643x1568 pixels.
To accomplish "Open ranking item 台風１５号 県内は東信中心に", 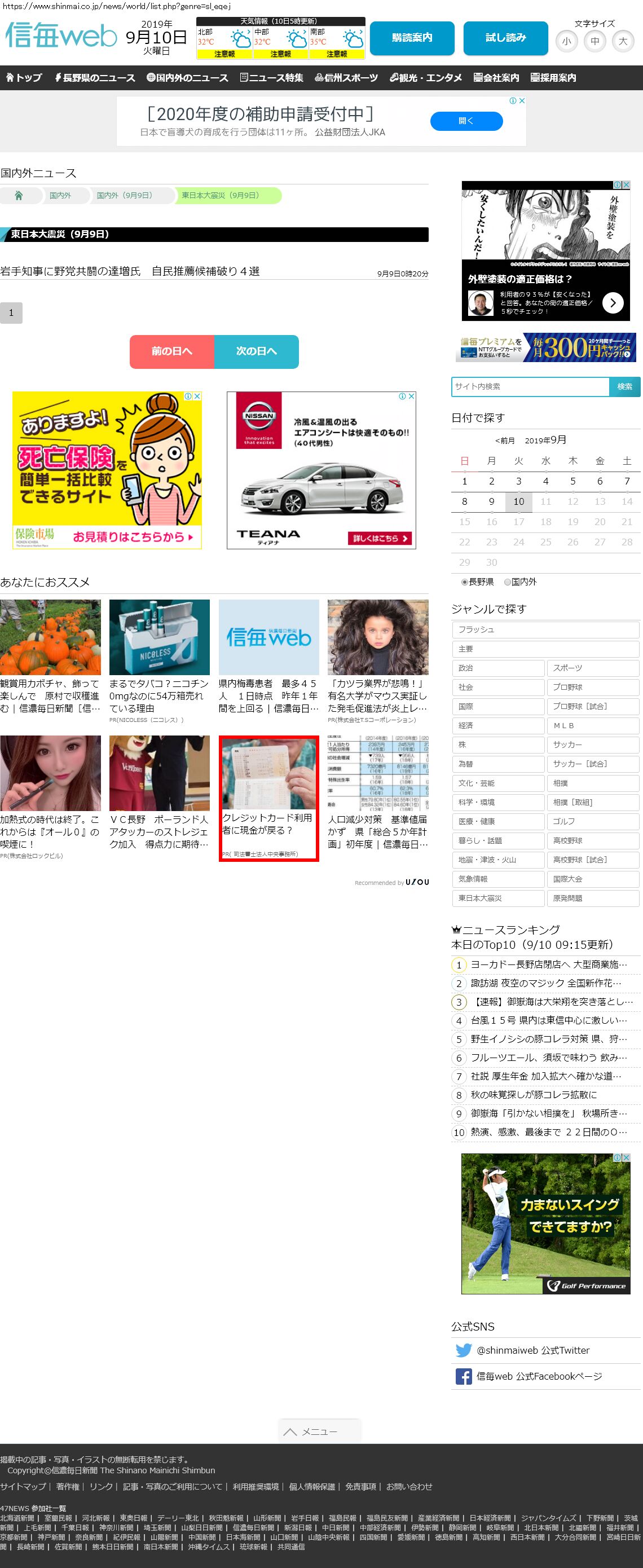I will coord(549,1021).
